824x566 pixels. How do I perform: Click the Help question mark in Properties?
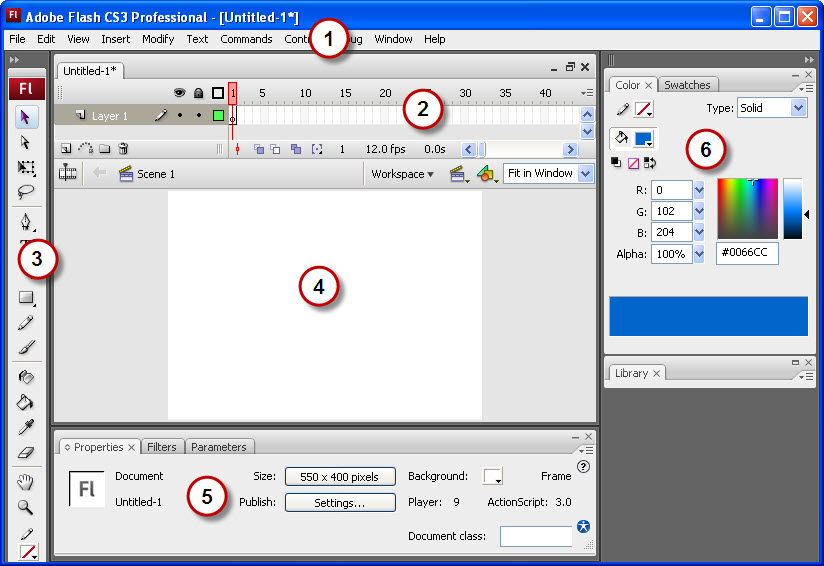[583, 467]
